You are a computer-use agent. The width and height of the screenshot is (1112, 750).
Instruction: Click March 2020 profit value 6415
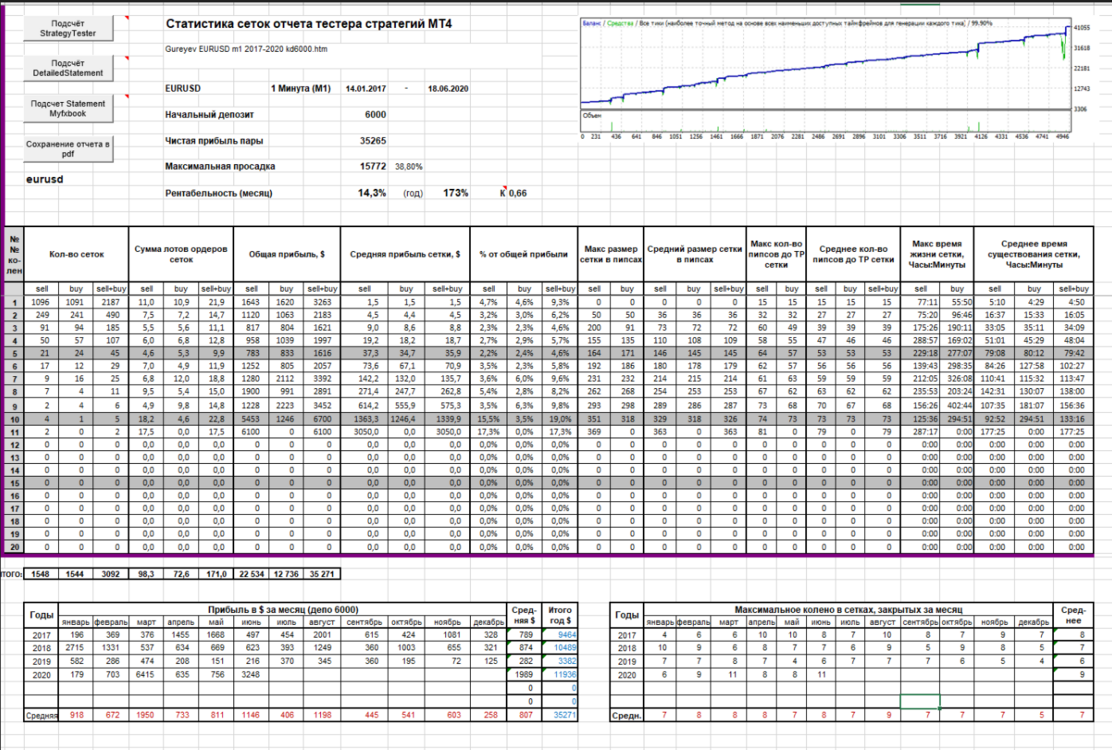145,674
